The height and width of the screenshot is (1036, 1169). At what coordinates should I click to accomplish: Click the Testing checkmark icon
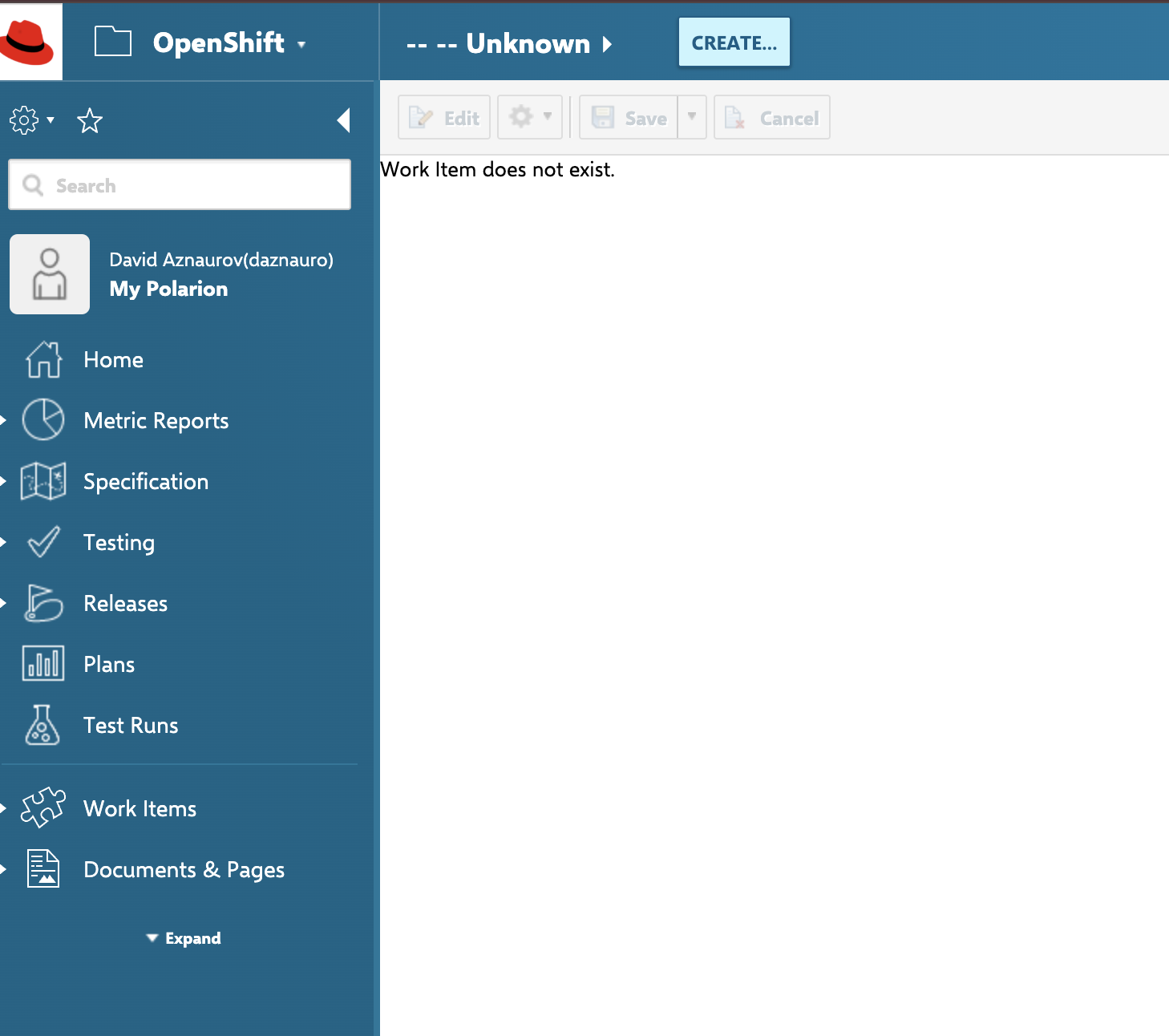coord(43,542)
